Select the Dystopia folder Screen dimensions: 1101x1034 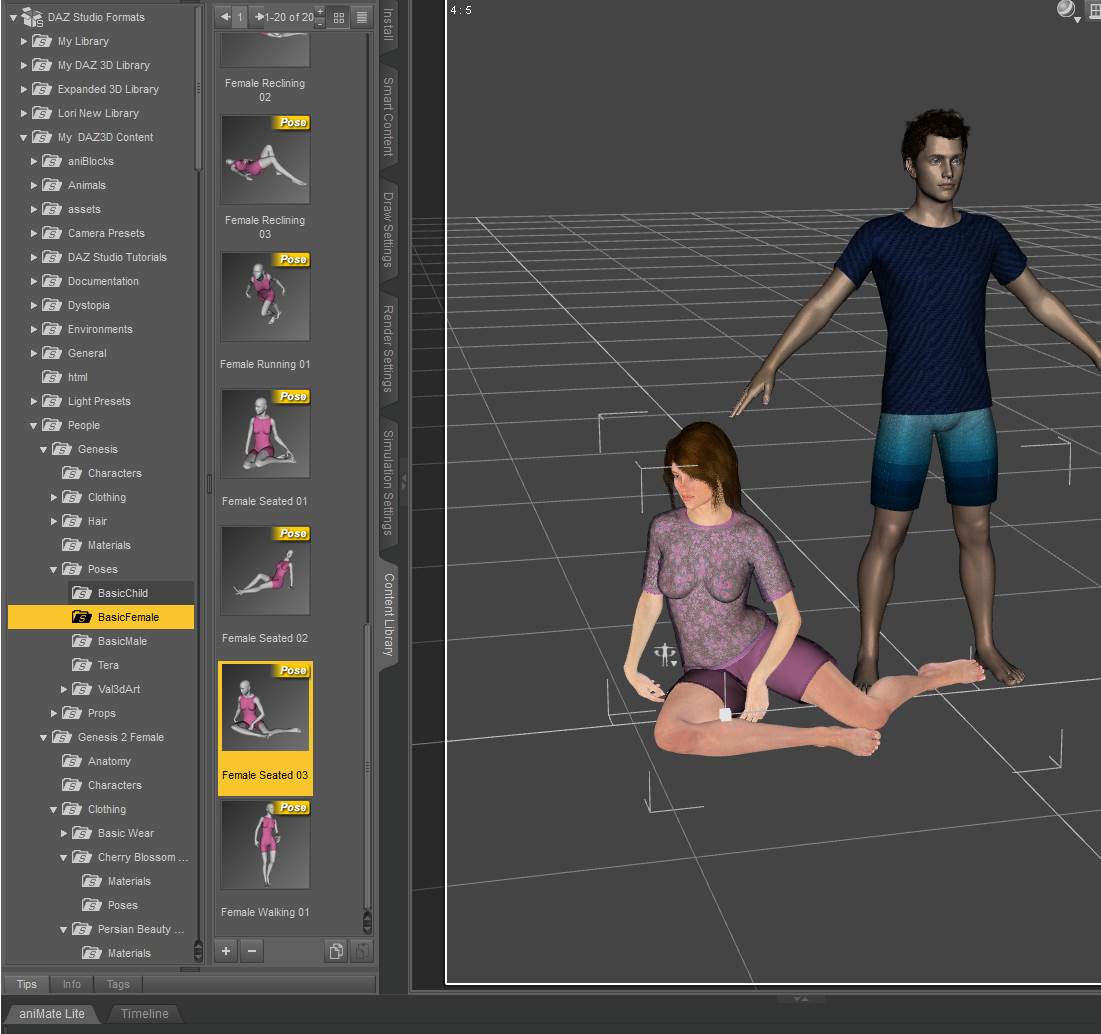coord(88,305)
